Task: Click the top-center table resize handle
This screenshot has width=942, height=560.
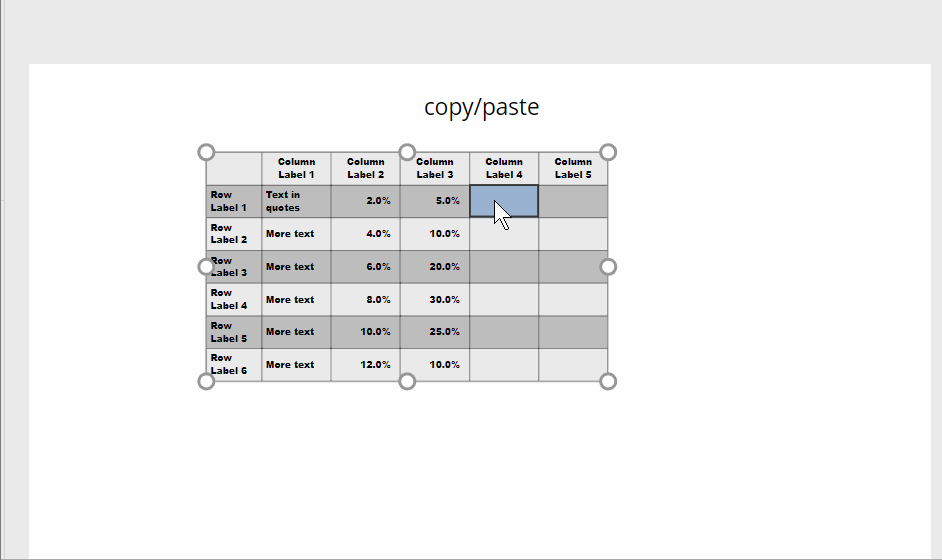Action: pos(407,153)
